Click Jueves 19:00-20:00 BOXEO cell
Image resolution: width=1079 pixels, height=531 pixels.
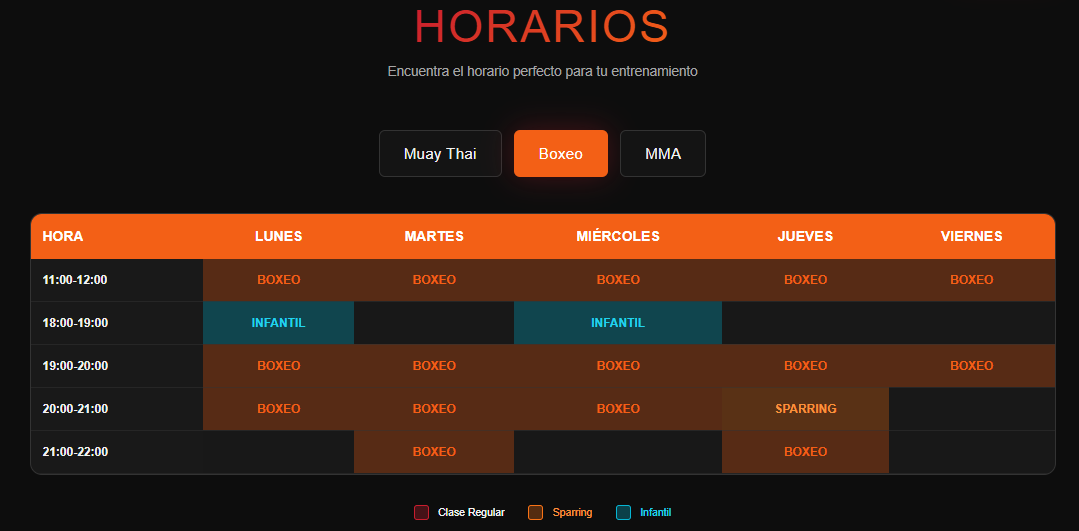click(x=805, y=366)
